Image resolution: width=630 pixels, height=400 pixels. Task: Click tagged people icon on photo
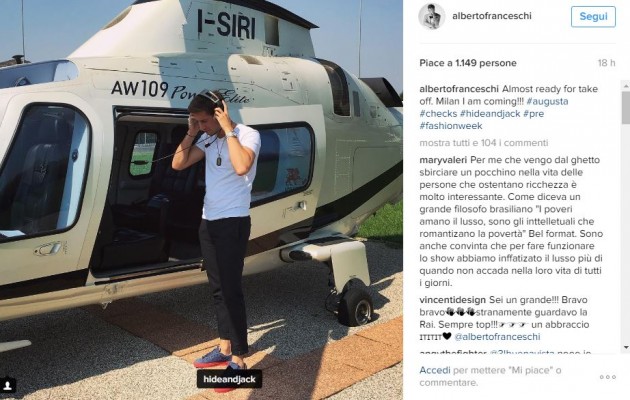point(8,385)
